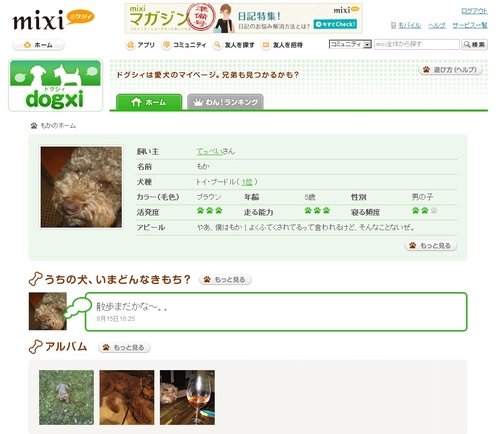Click the first paw of 活発度 rating
The image size is (500, 434).
click(200, 210)
